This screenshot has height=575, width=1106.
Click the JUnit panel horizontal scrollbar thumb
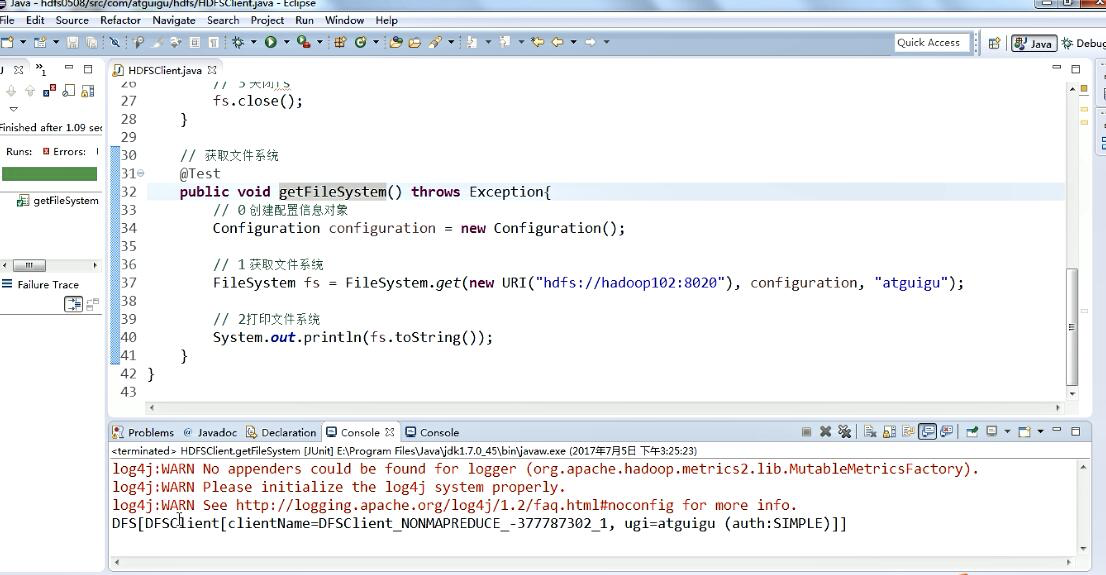point(29,265)
